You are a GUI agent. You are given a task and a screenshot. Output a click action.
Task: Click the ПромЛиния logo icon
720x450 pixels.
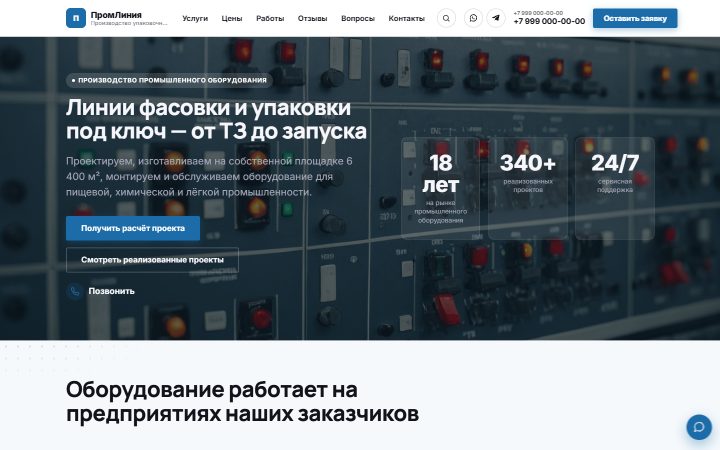coord(76,18)
